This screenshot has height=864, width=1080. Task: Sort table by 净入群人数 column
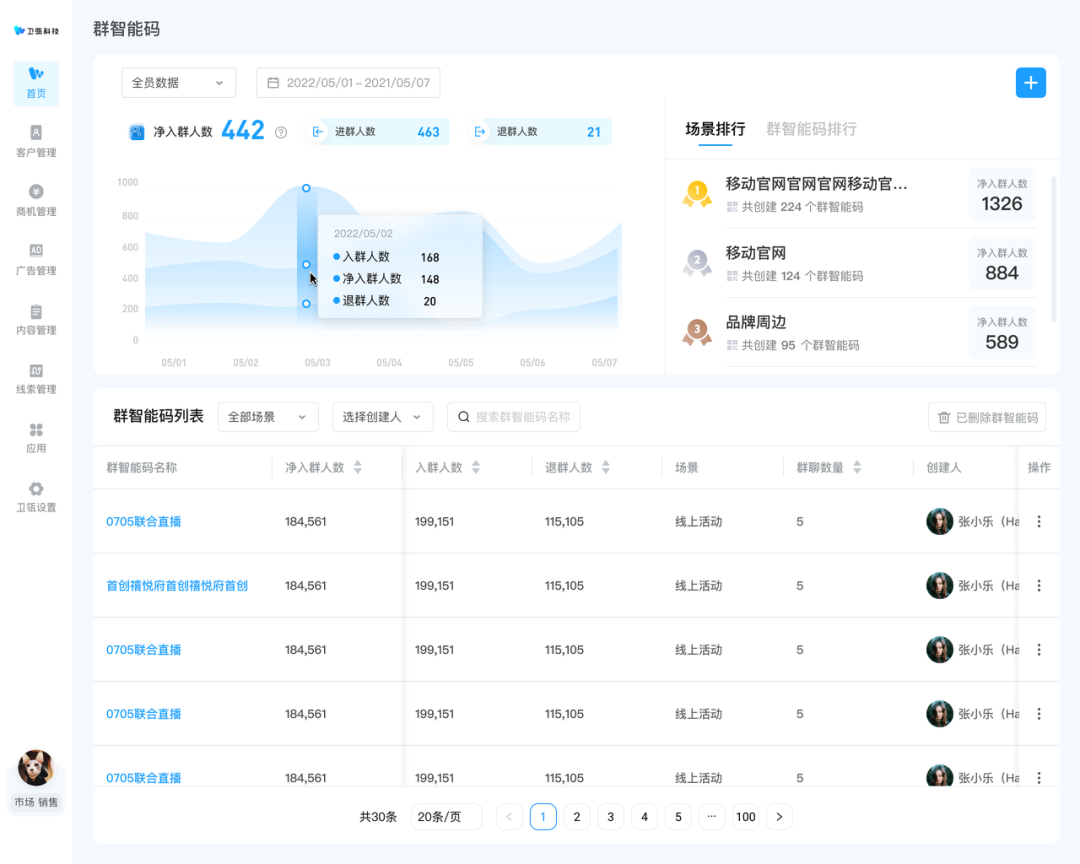point(358,467)
